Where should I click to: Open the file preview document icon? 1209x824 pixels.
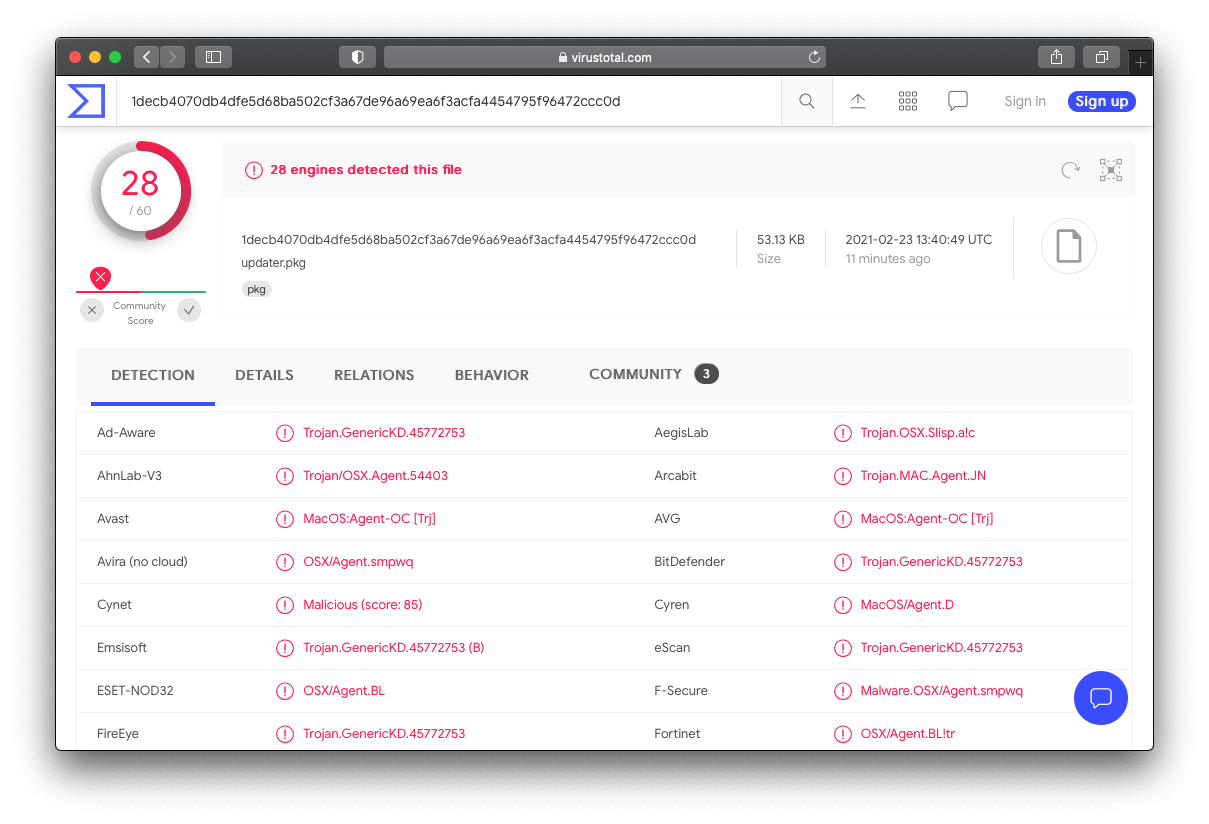click(1068, 246)
